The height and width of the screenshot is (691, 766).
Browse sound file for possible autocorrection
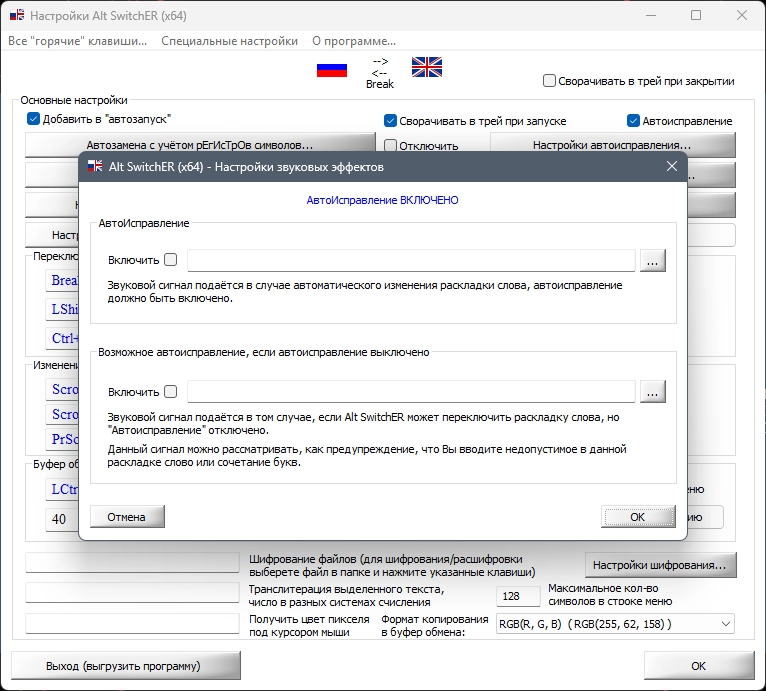click(x=653, y=392)
